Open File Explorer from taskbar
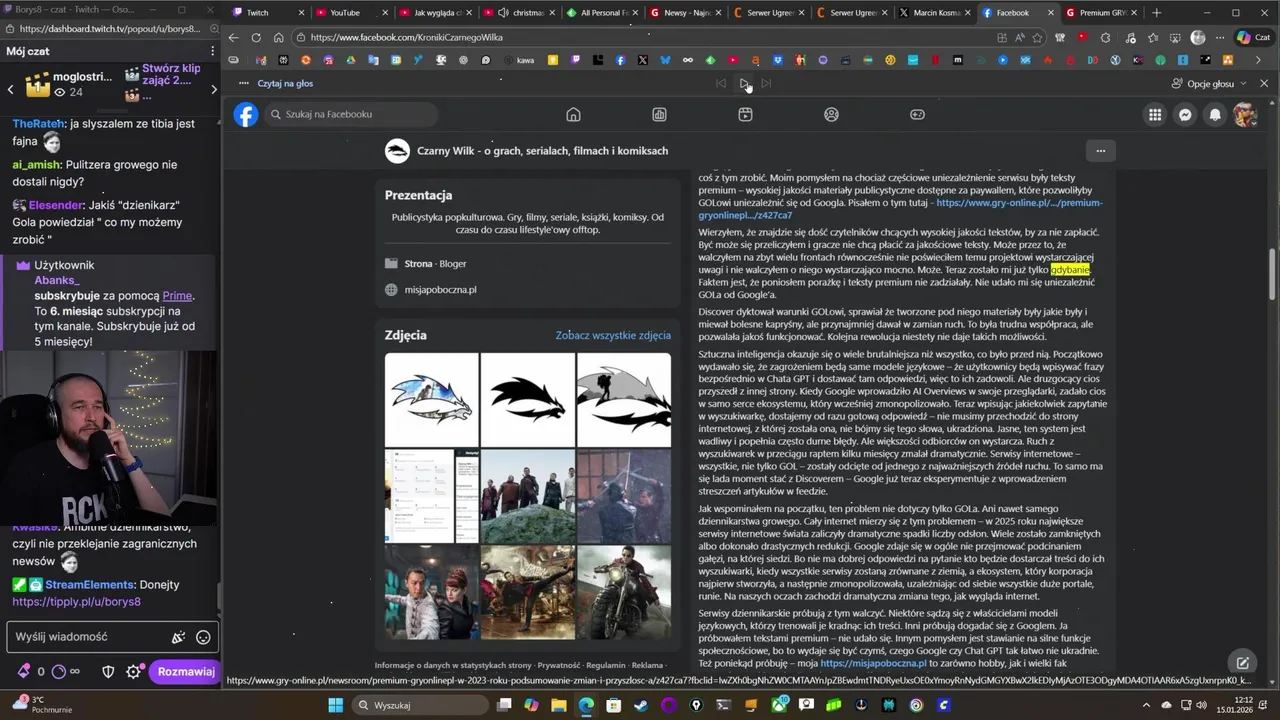Image resolution: width=1280 pixels, height=720 pixels. point(559,705)
